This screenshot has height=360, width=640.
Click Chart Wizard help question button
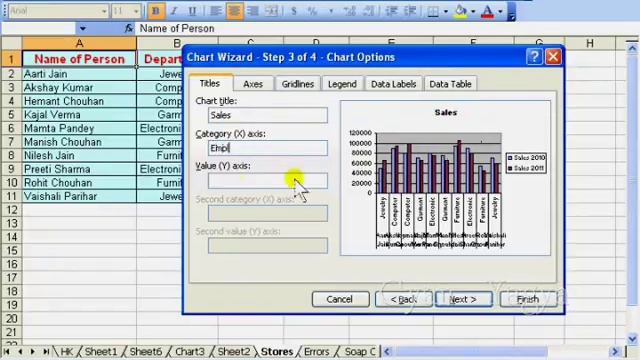[x=534, y=57]
